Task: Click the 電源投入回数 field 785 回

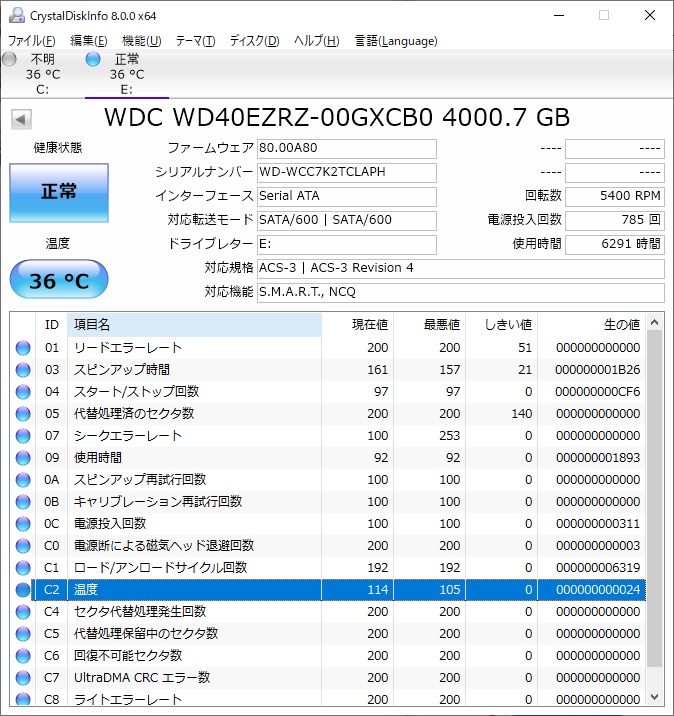Action: click(615, 221)
